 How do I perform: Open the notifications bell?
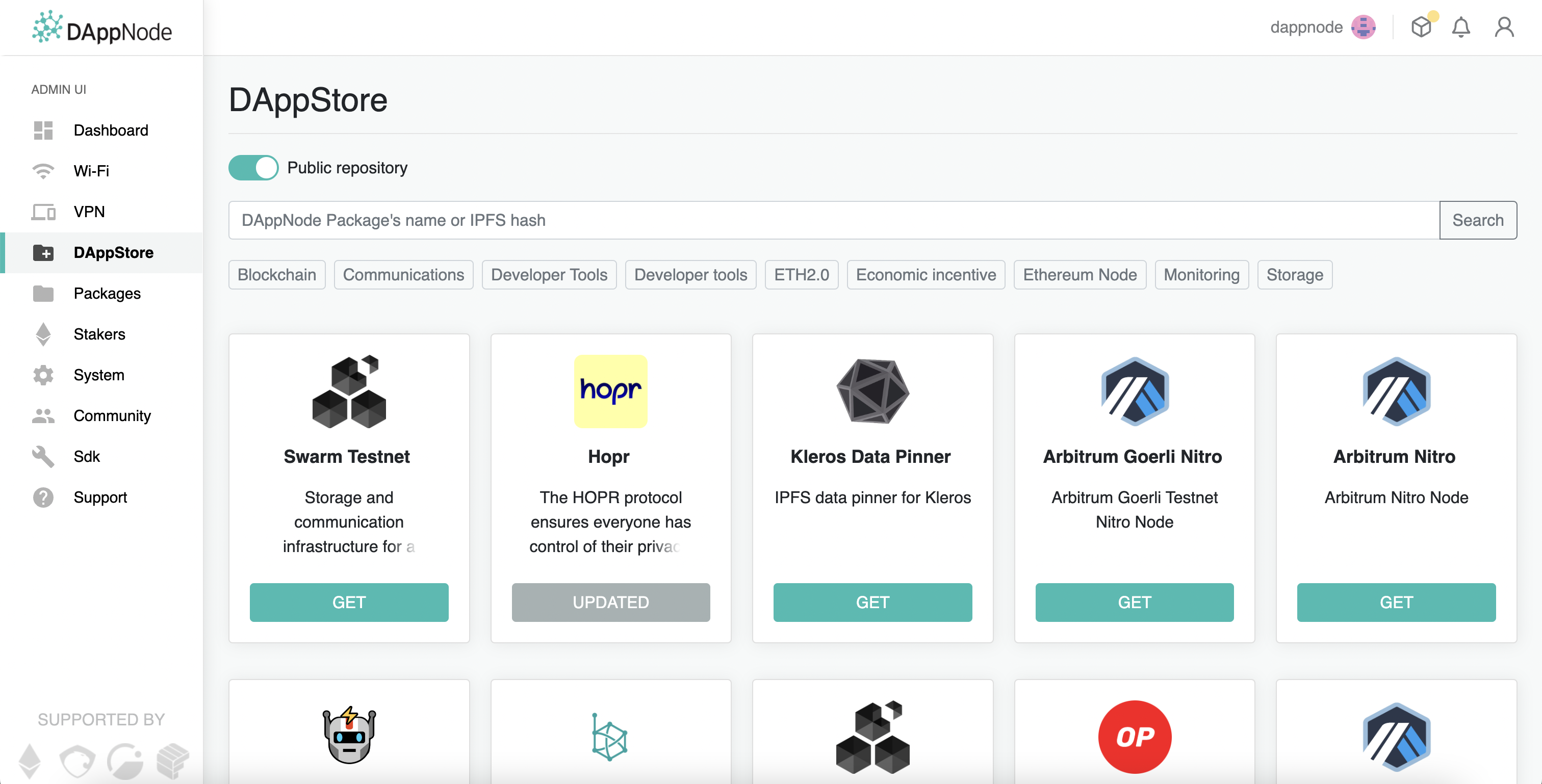[x=1461, y=28]
